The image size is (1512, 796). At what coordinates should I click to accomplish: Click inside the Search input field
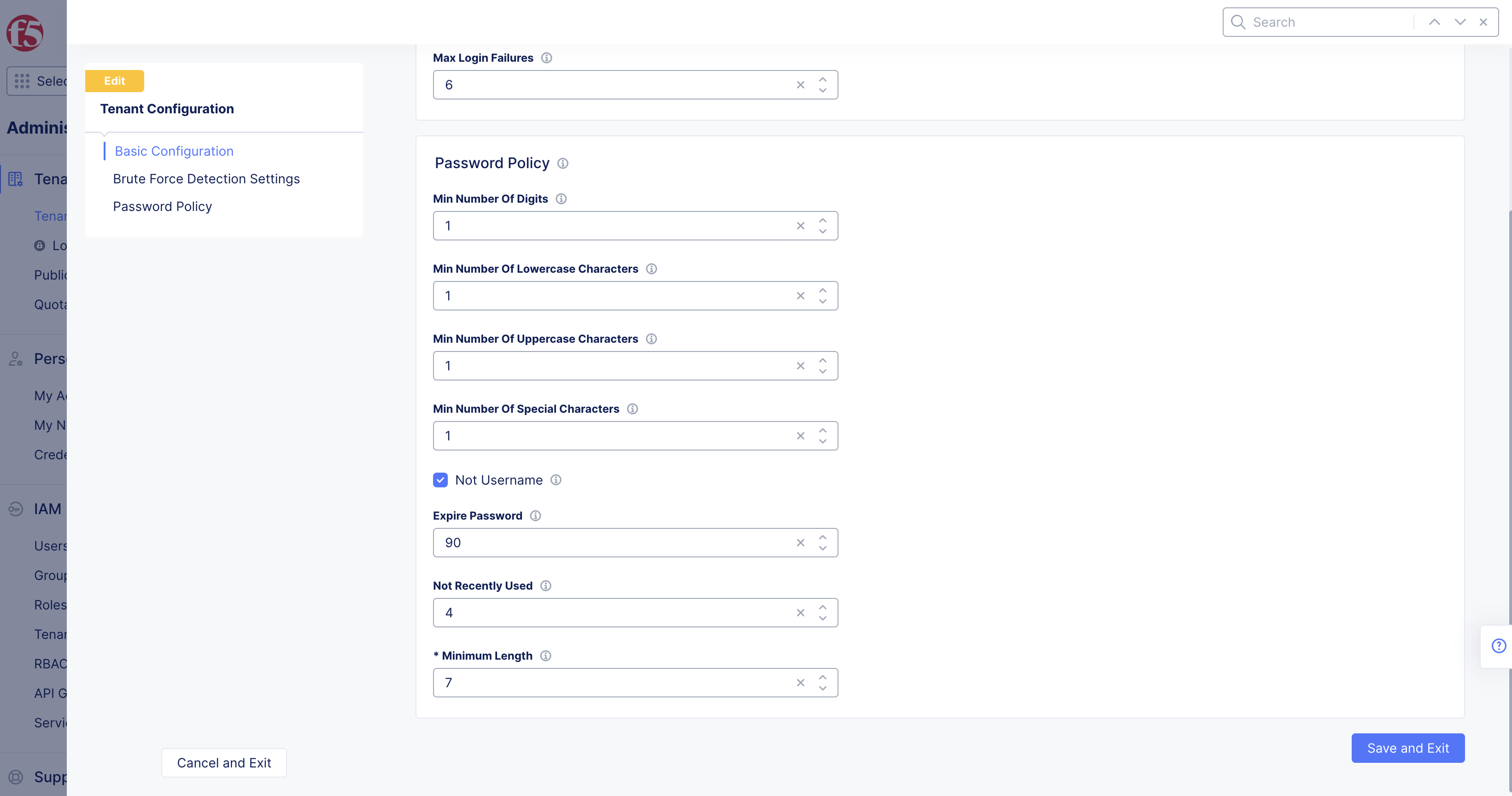pyautogui.click(x=1321, y=22)
